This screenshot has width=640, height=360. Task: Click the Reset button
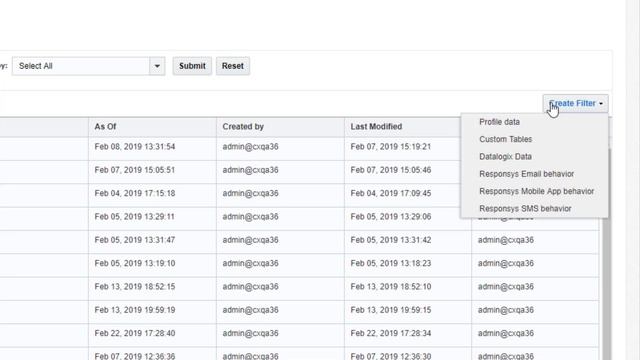pyautogui.click(x=233, y=66)
